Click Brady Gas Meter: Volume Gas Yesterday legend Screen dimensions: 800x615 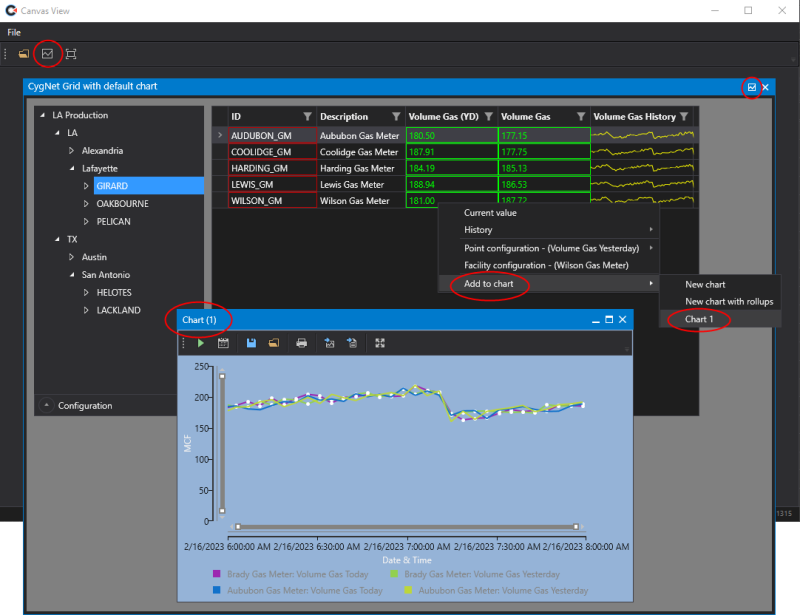[x=482, y=574]
